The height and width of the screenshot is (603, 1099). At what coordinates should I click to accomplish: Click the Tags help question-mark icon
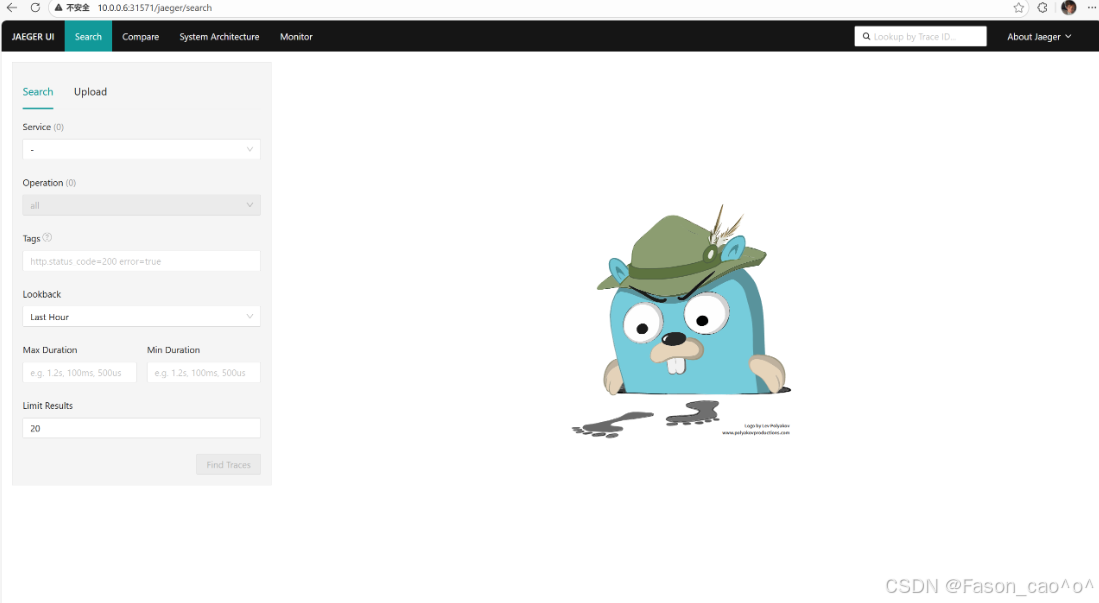tap(48, 238)
